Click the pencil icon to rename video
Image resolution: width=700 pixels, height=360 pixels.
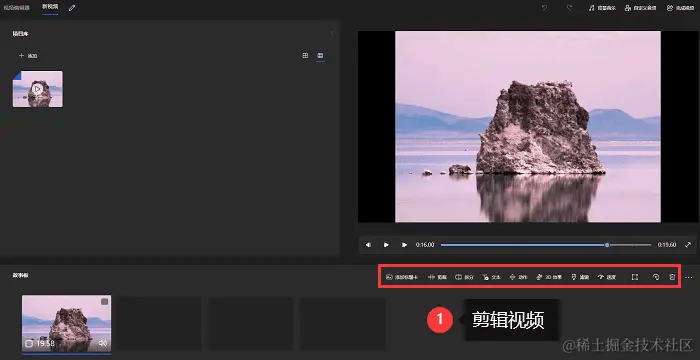72,8
